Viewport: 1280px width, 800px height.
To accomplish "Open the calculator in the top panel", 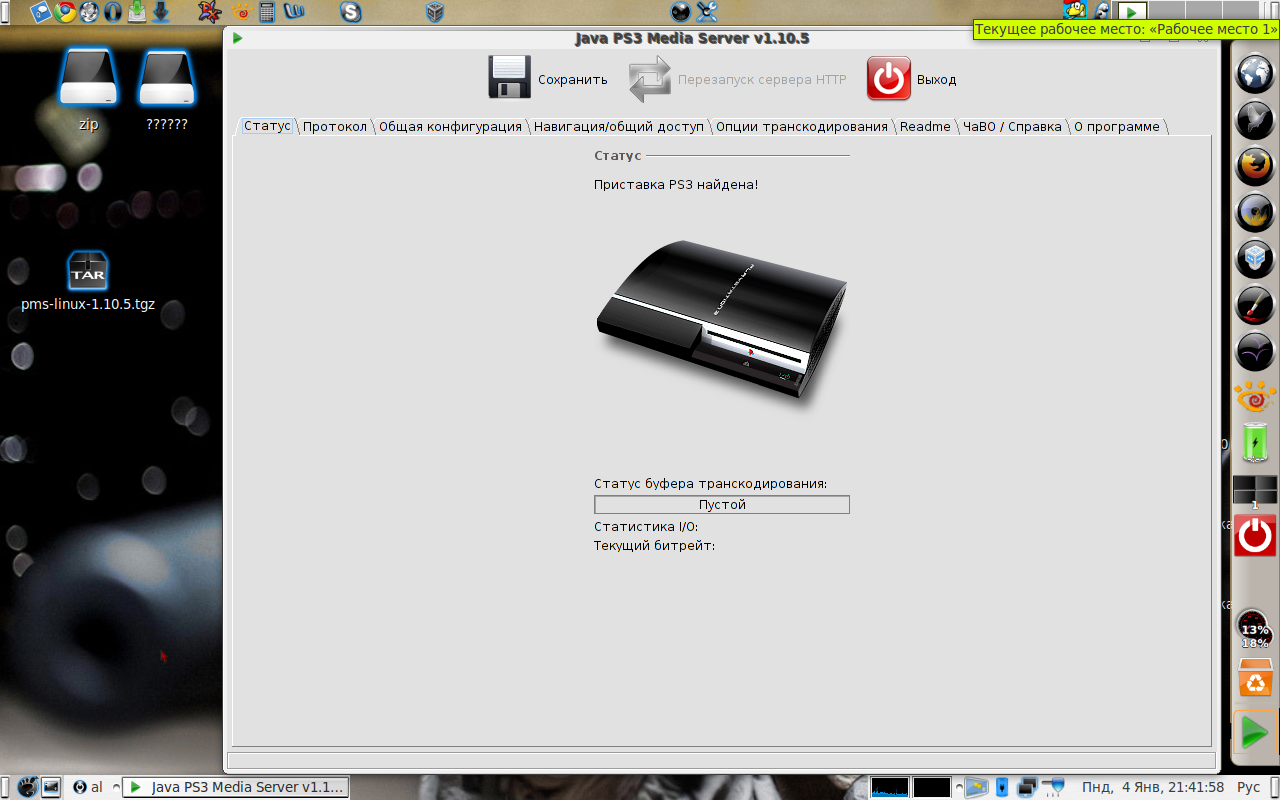I will tap(267, 12).
